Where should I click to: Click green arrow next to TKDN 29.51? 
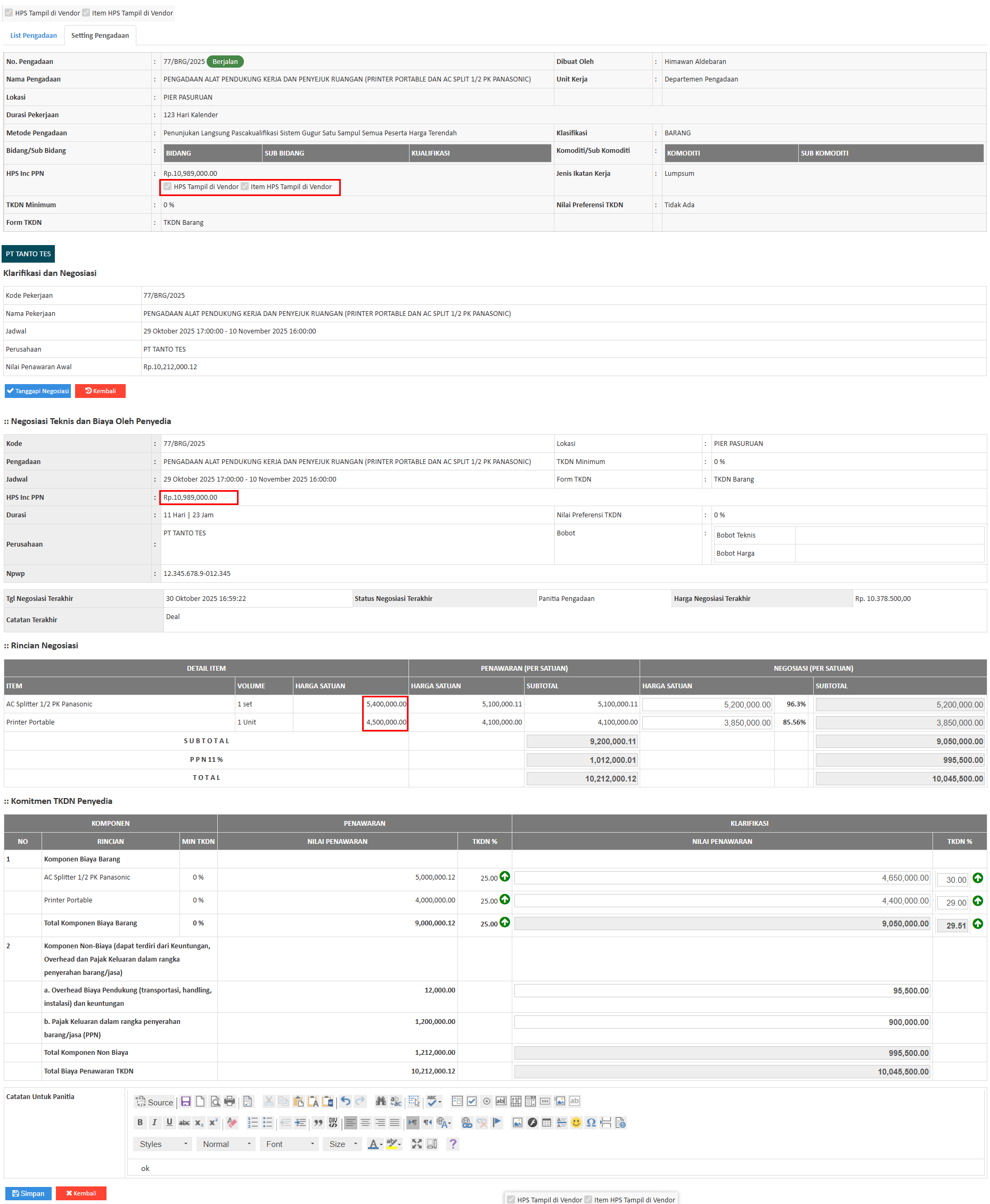click(x=977, y=923)
